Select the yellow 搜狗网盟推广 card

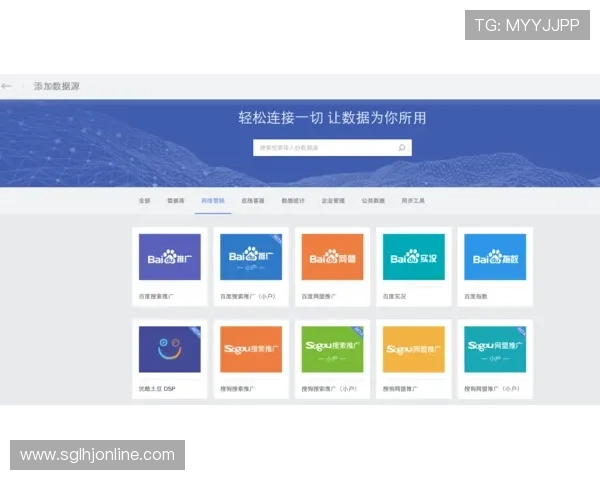(414, 359)
